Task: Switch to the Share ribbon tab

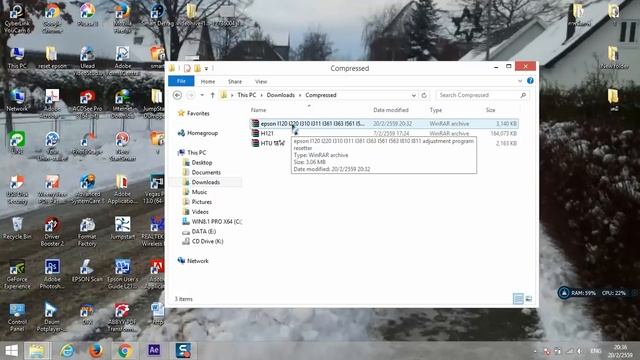Action: click(x=235, y=82)
